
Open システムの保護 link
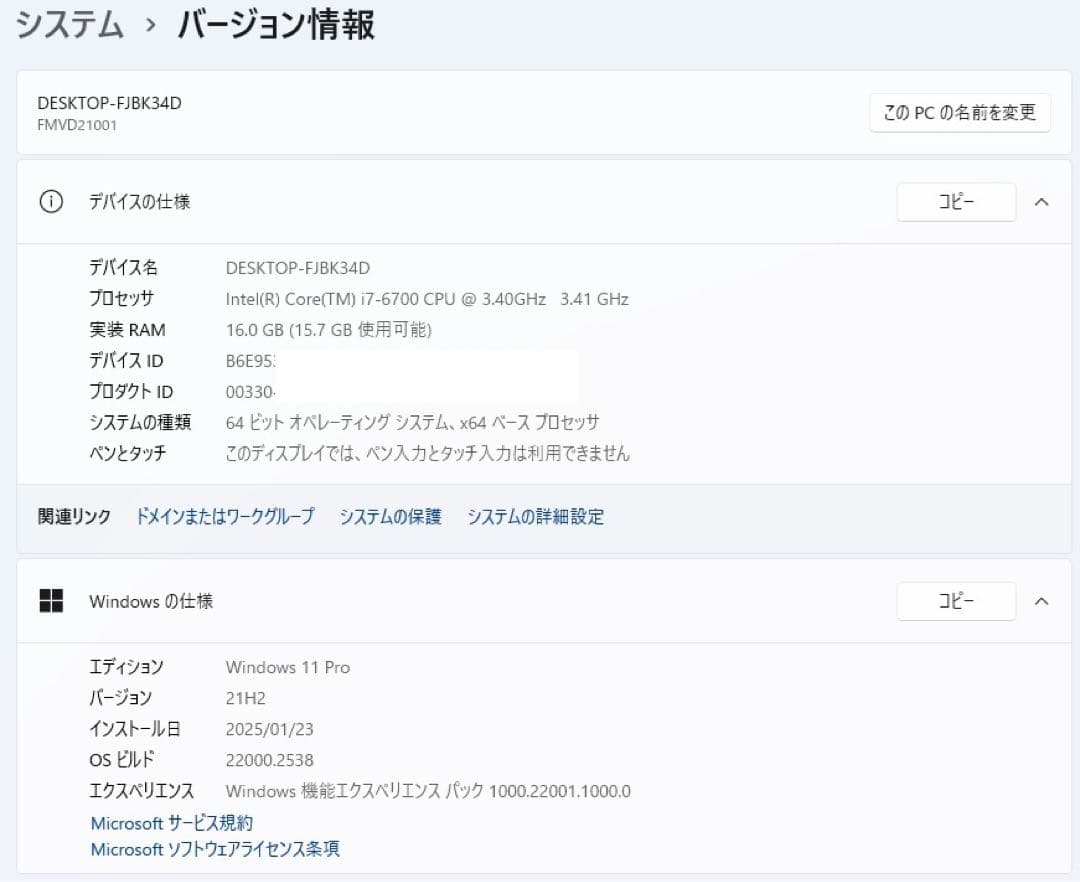click(391, 516)
